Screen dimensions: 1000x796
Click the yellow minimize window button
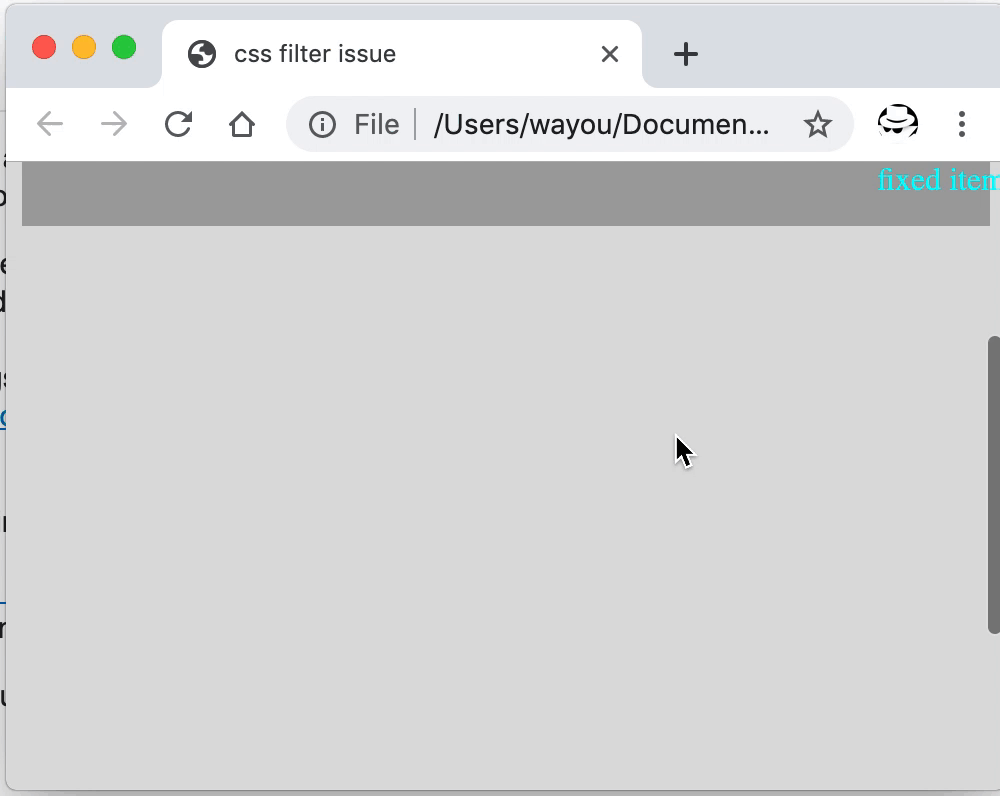(x=84, y=47)
